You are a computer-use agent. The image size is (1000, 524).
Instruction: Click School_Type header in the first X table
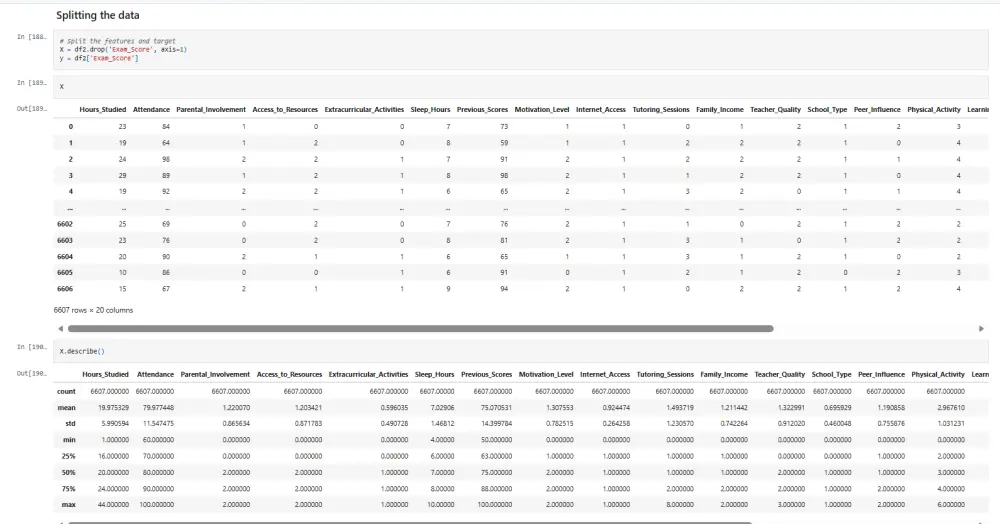pos(827,110)
